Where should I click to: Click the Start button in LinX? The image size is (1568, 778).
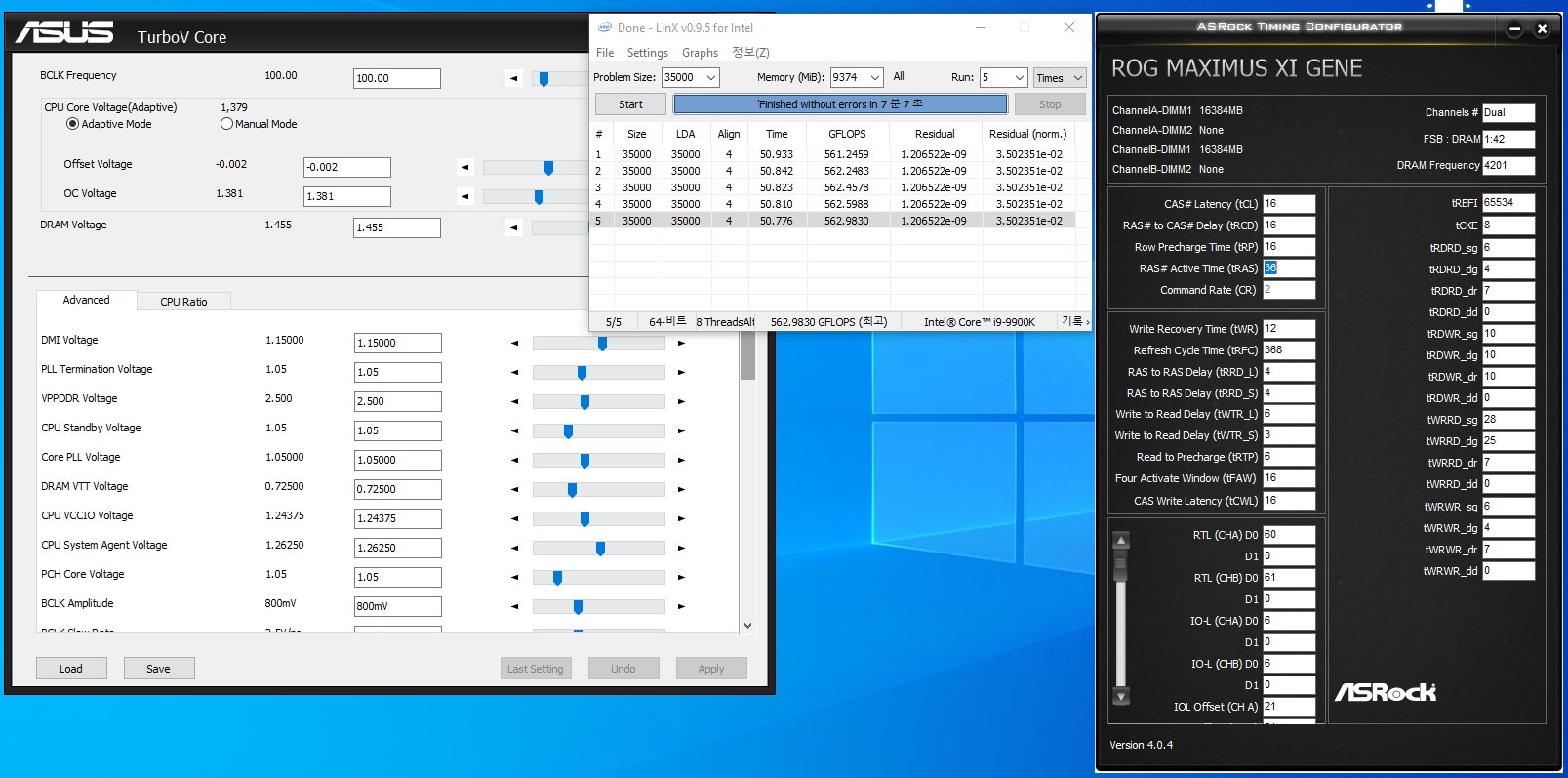point(630,104)
